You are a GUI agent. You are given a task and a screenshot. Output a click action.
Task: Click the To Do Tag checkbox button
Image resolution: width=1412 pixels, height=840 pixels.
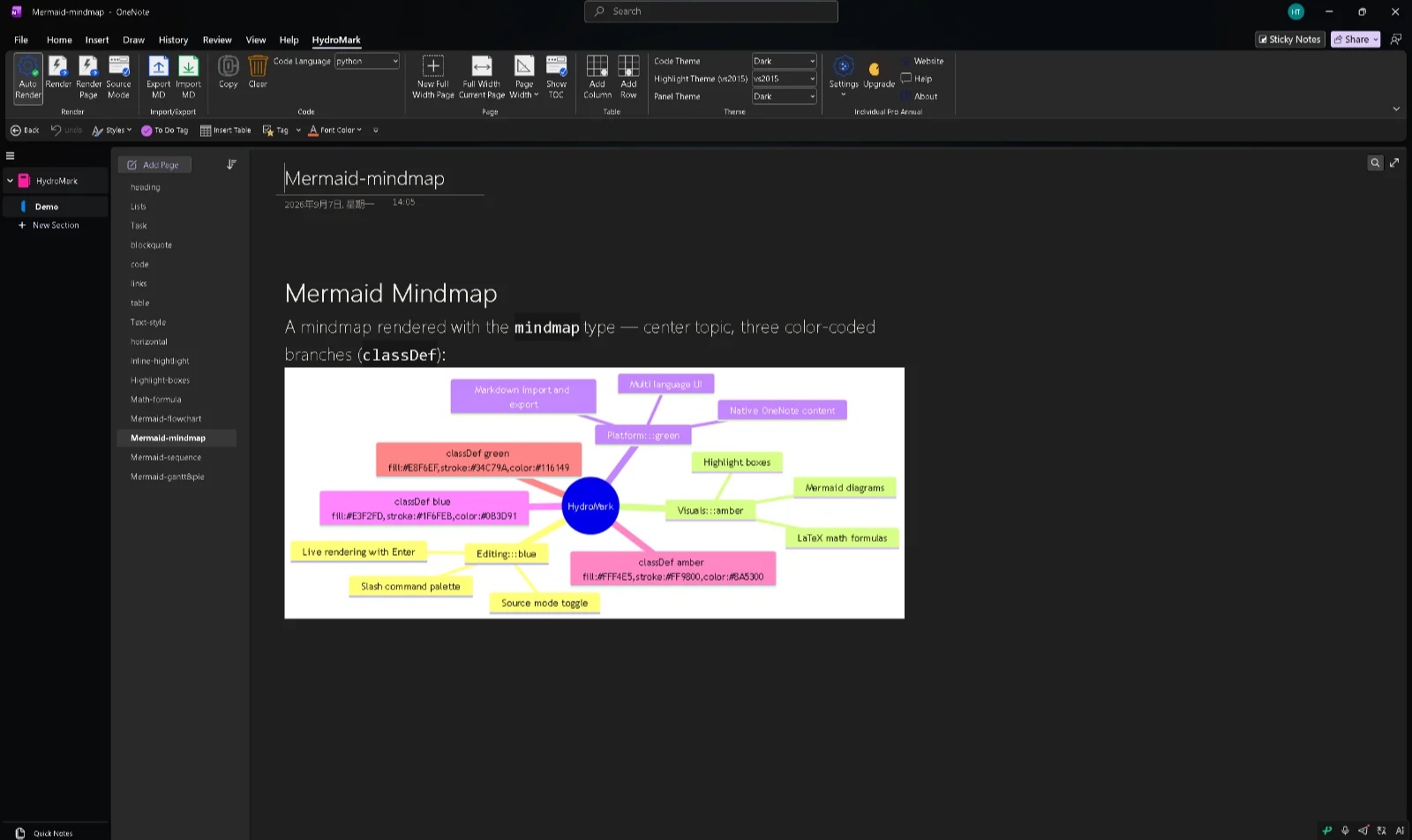[165, 130]
